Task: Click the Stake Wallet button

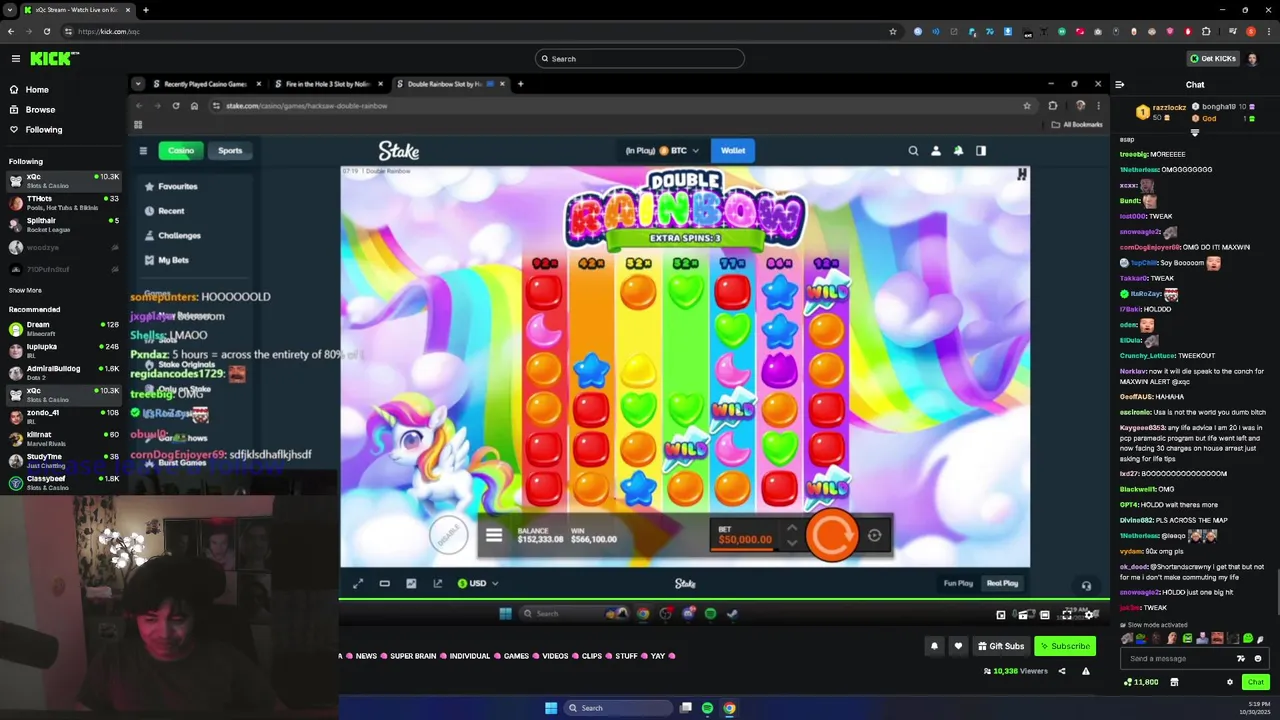Action: point(733,151)
